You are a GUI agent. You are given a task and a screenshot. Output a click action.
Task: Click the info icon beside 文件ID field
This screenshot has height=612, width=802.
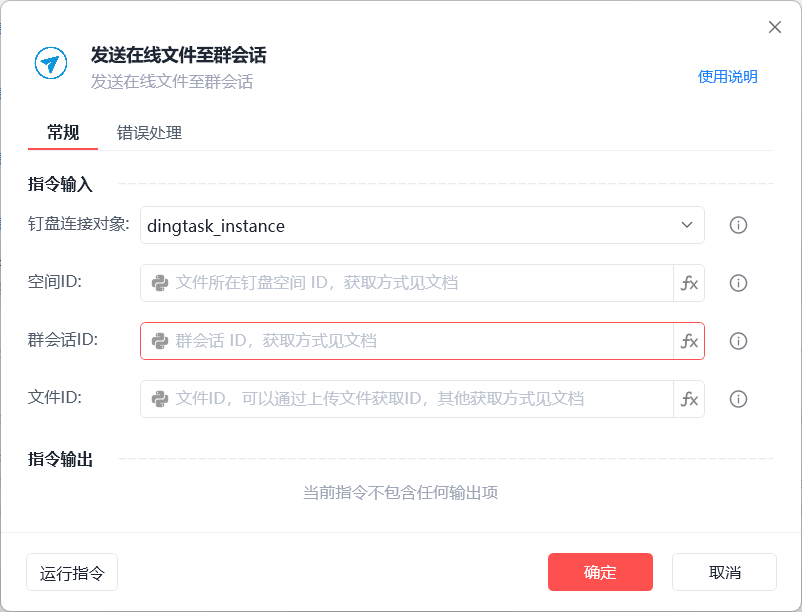coord(739,399)
